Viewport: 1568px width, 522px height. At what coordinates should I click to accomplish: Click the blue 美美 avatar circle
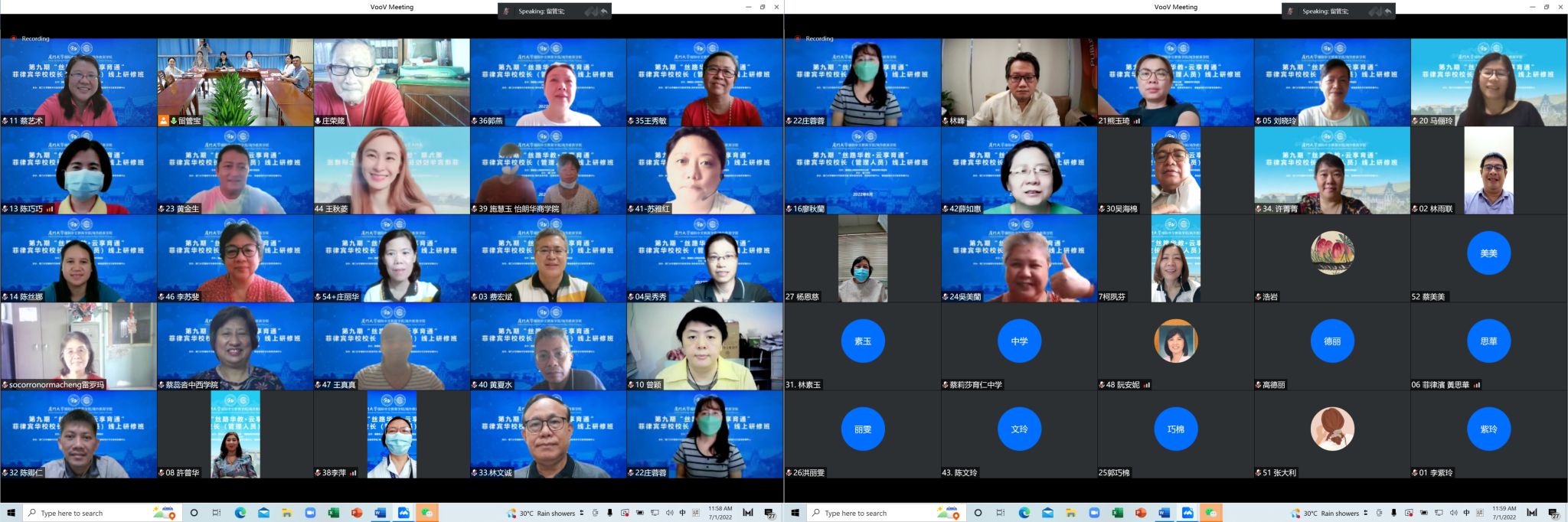[x=1488, y=253]
